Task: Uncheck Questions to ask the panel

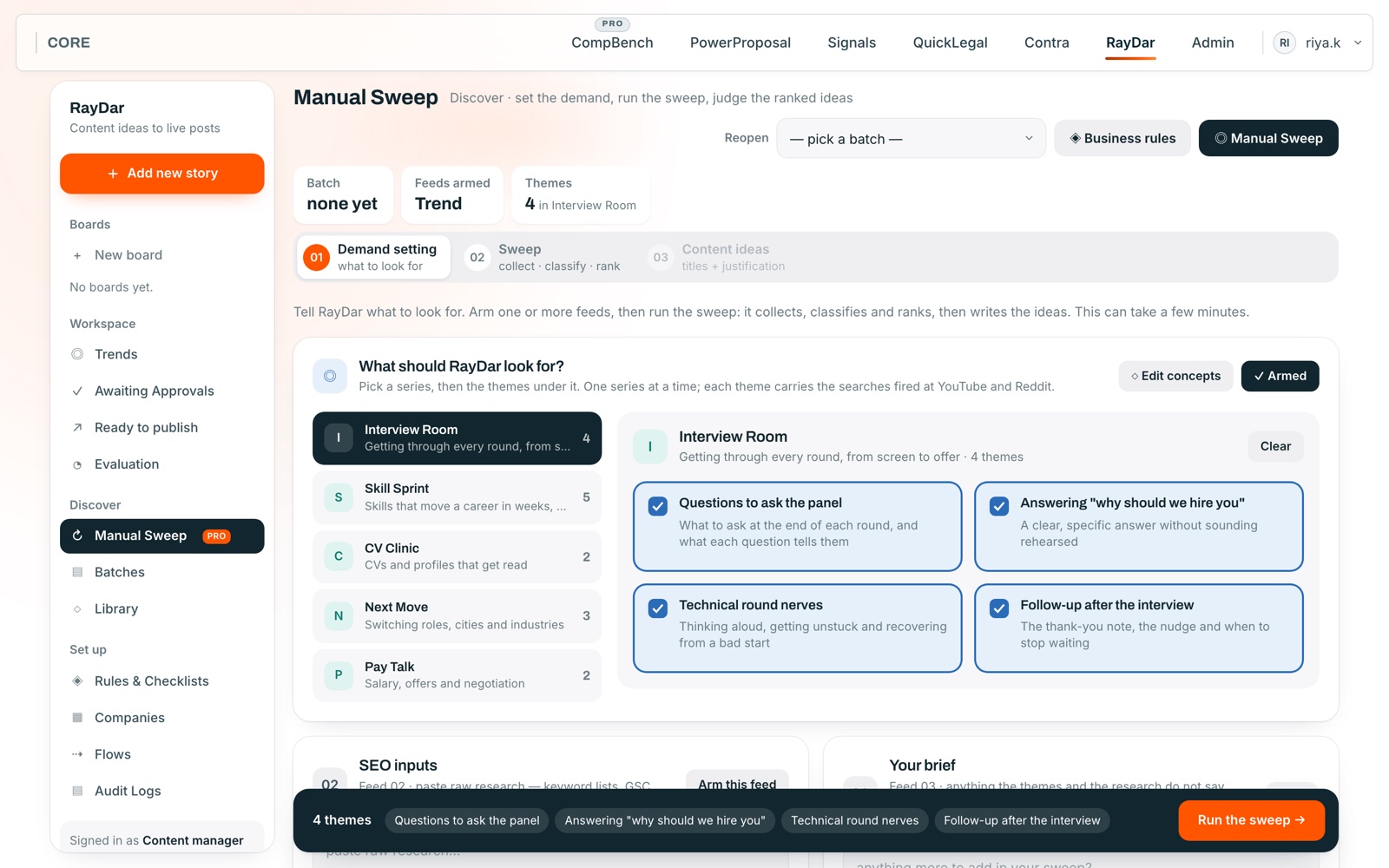Action: click(x=658, y=506)
